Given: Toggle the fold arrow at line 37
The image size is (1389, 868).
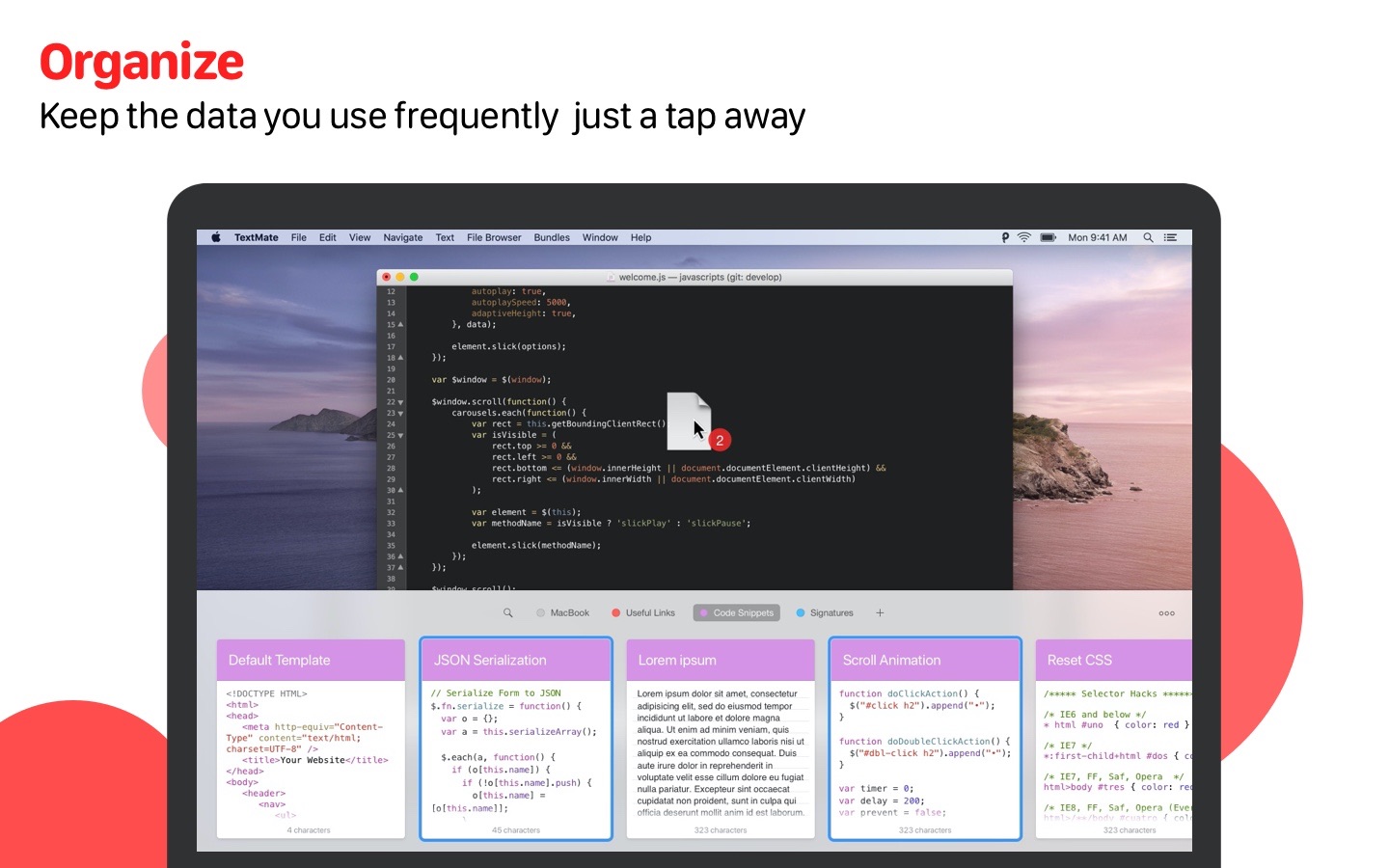Looking at the screenshot, I should pyautogui.click(x=400, y=567).
